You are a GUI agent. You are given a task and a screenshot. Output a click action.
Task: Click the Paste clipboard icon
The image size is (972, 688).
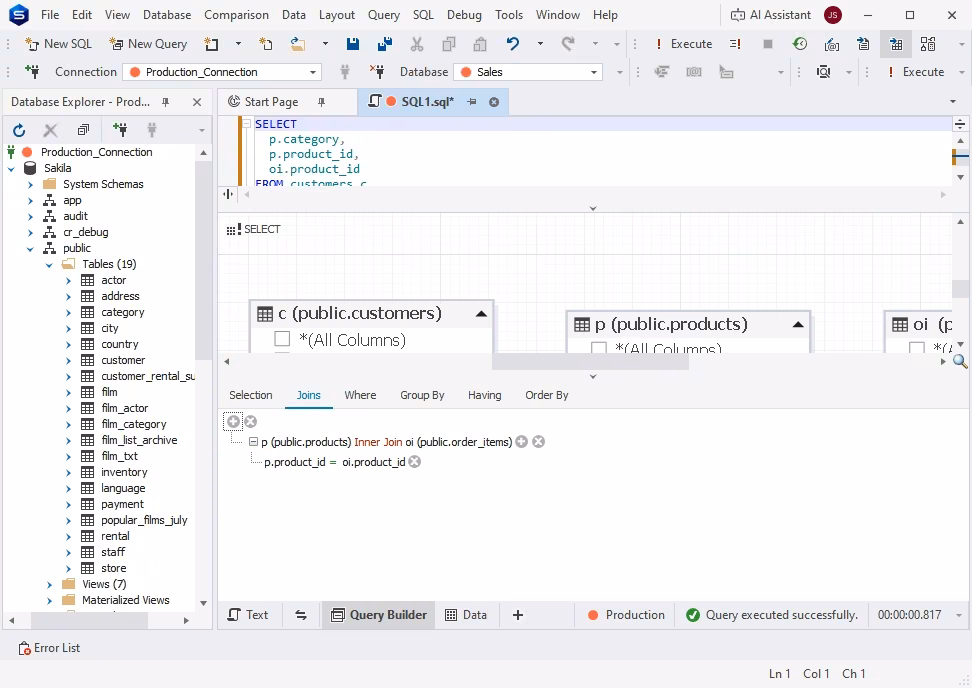(x=480, y=44)
